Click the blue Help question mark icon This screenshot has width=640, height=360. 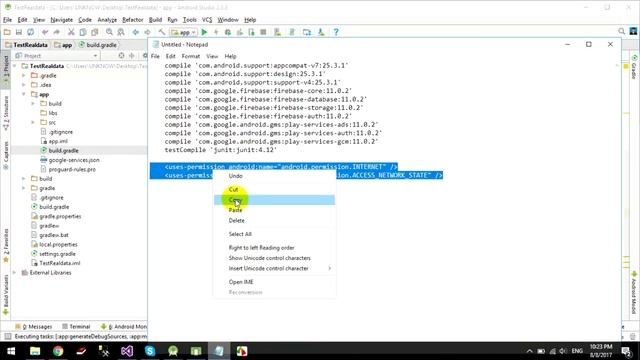[336, 32]
